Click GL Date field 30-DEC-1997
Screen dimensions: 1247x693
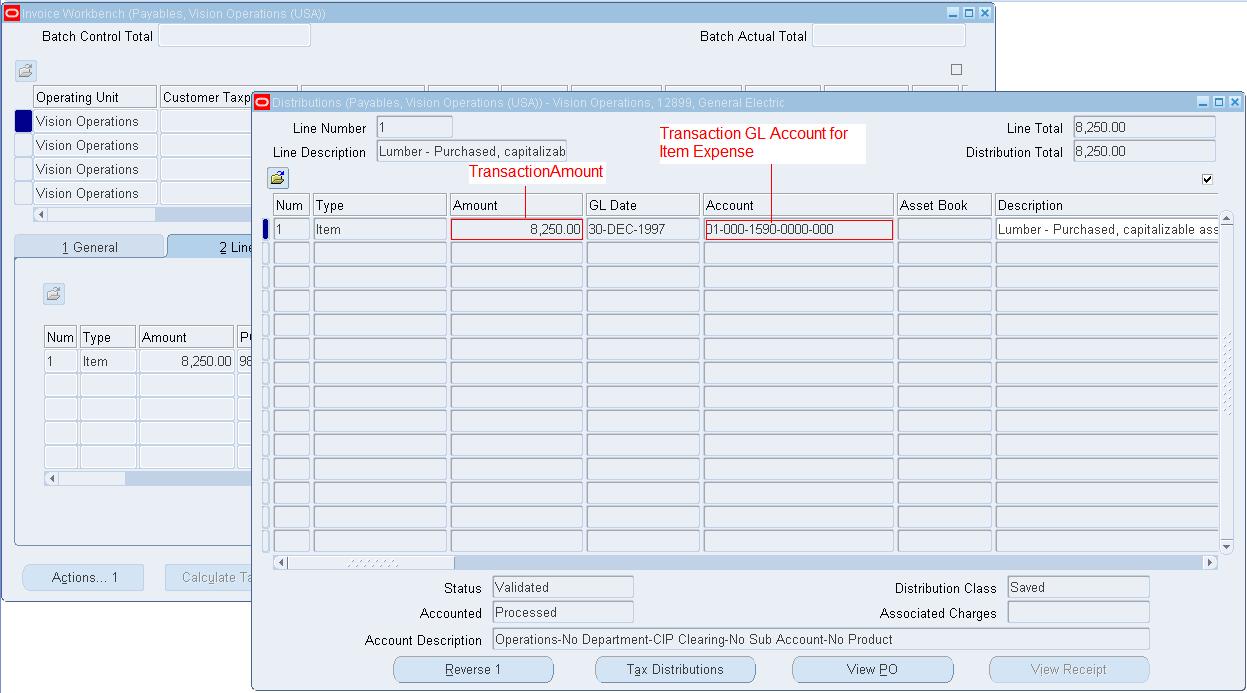coord(643,229)
